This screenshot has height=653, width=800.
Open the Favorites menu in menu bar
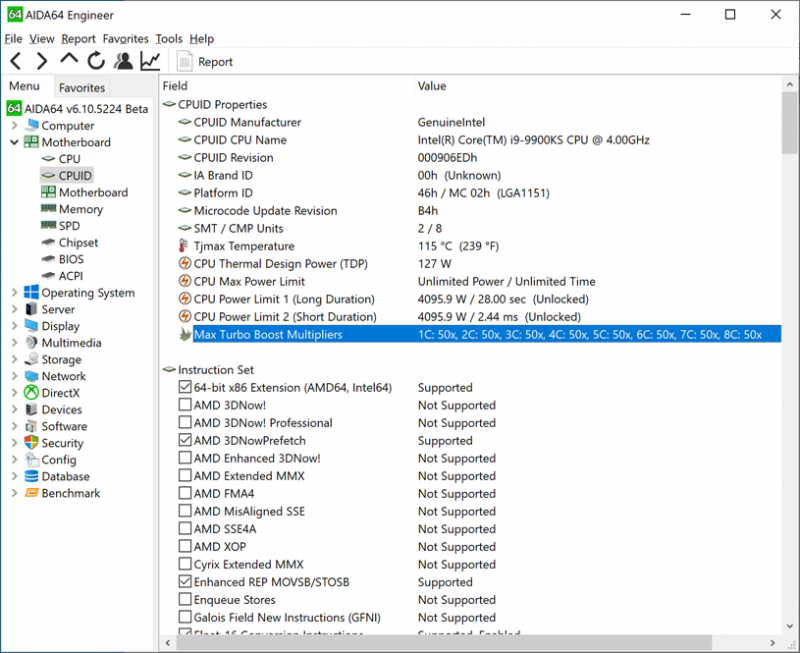126,39
